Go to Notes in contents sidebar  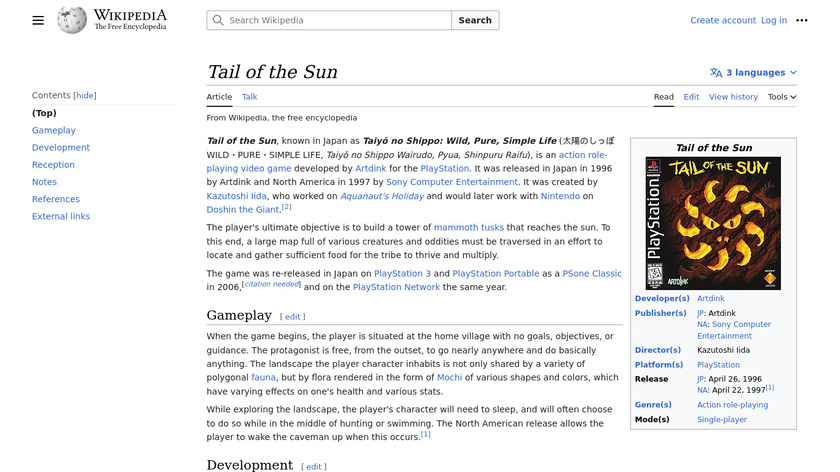(44, 182)
